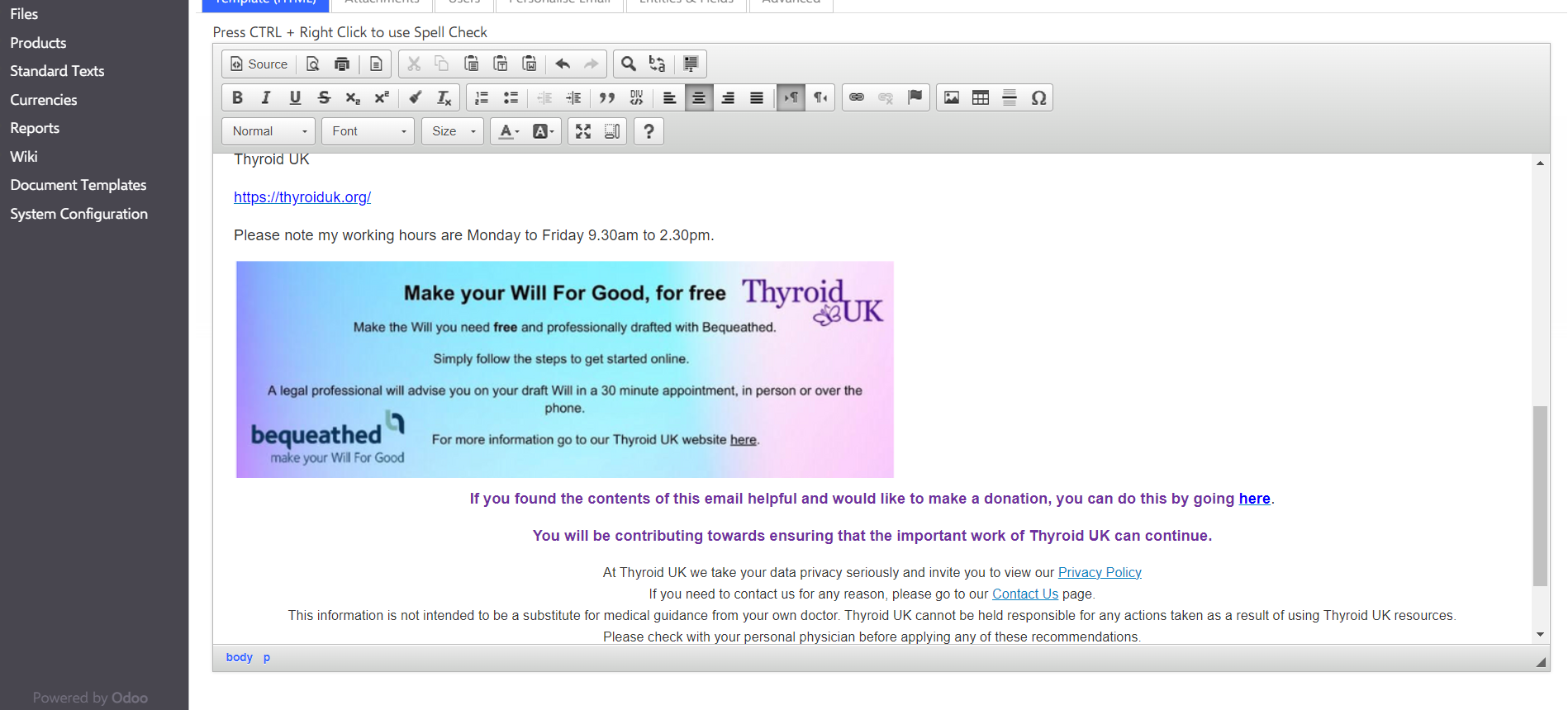This screenshot has height=710, width=1568.
Task: Open the font Size dropdown
Action: tap(453, 131)
